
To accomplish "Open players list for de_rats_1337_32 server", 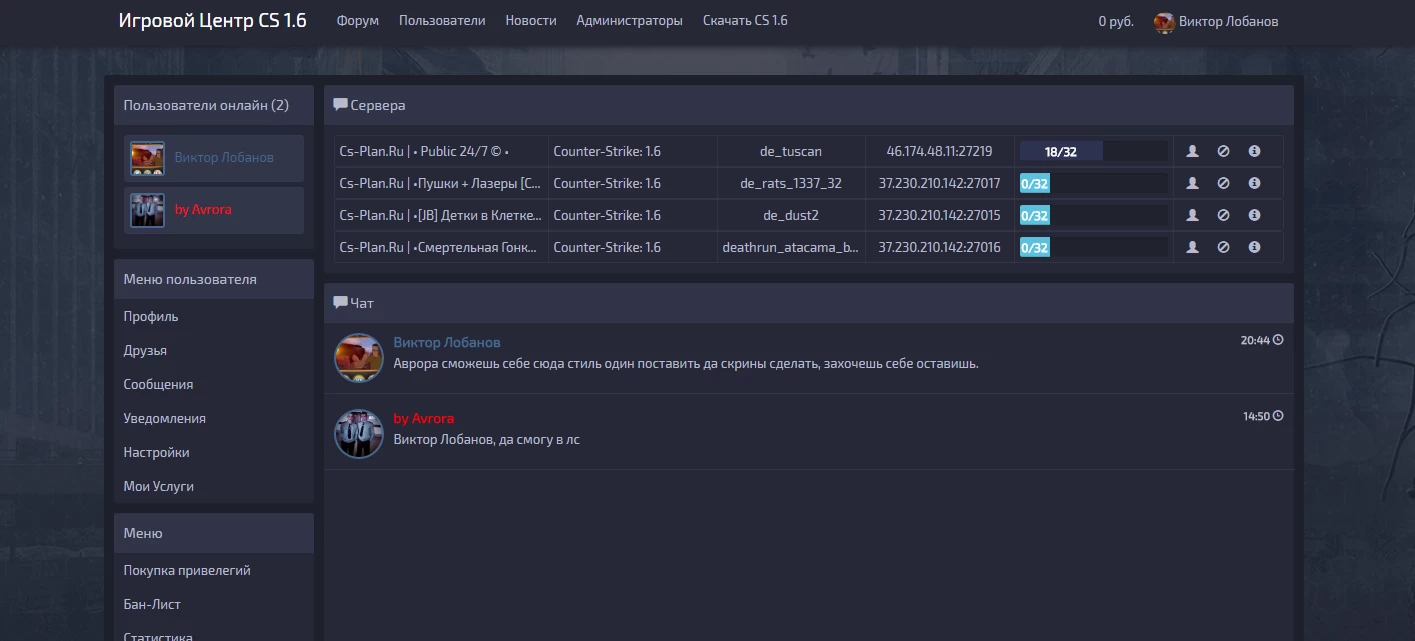I will point(1192,183).
